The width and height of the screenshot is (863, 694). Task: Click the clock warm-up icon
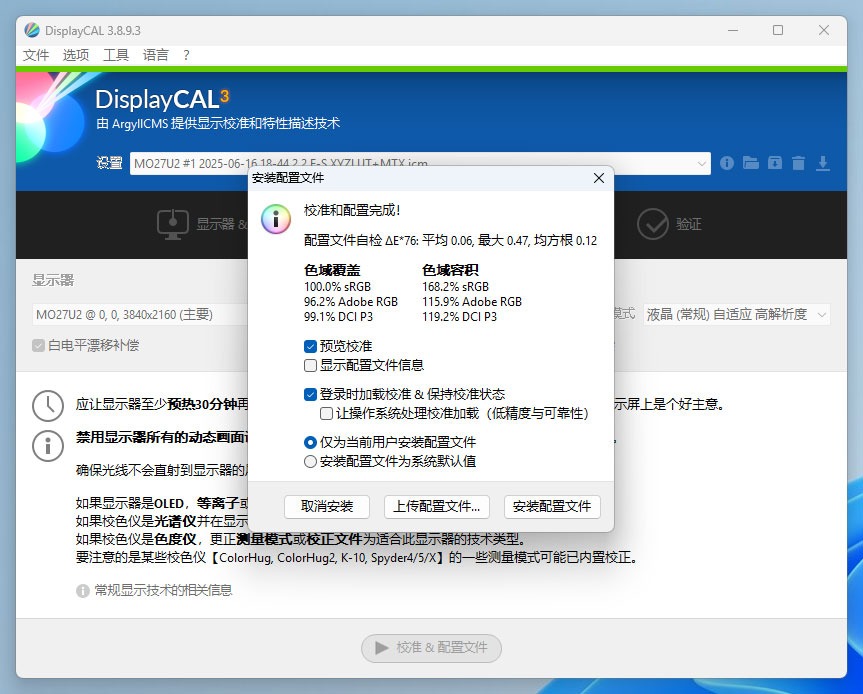coord(48,406)
